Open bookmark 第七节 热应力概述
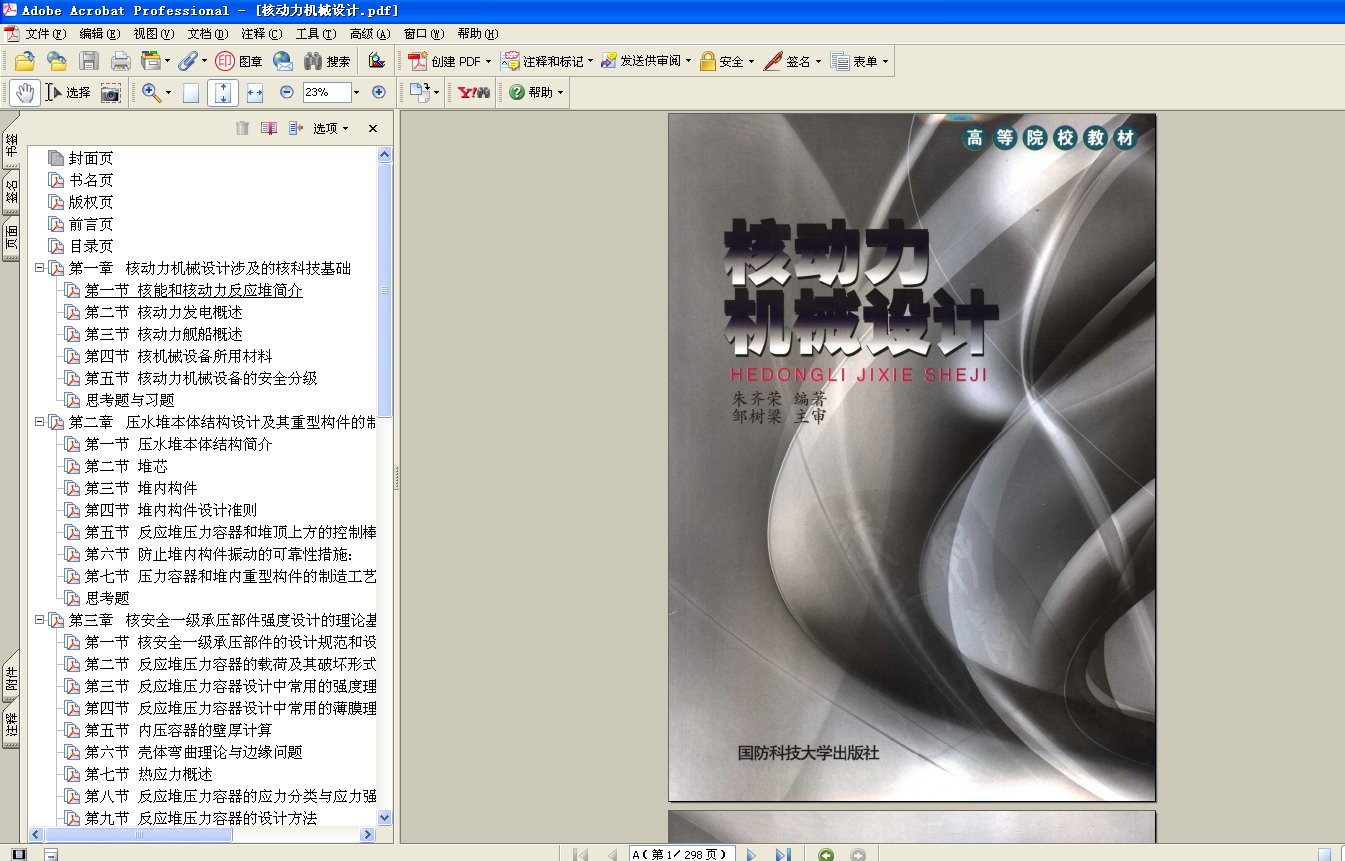 [x=149, y=774]
